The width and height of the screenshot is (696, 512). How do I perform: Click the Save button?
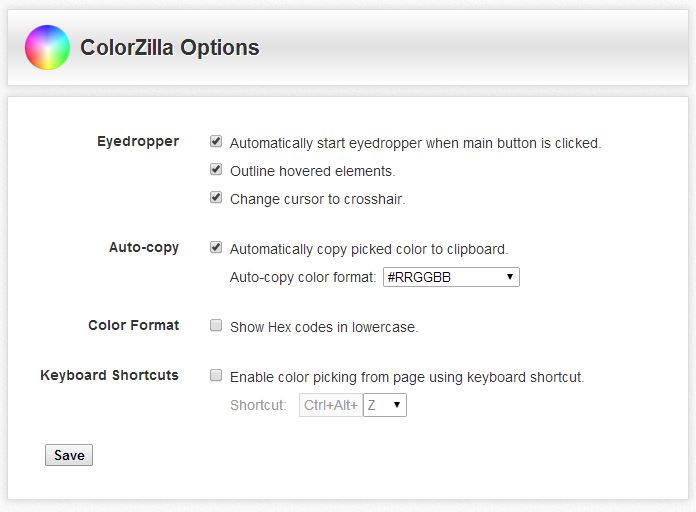[69, 455]
